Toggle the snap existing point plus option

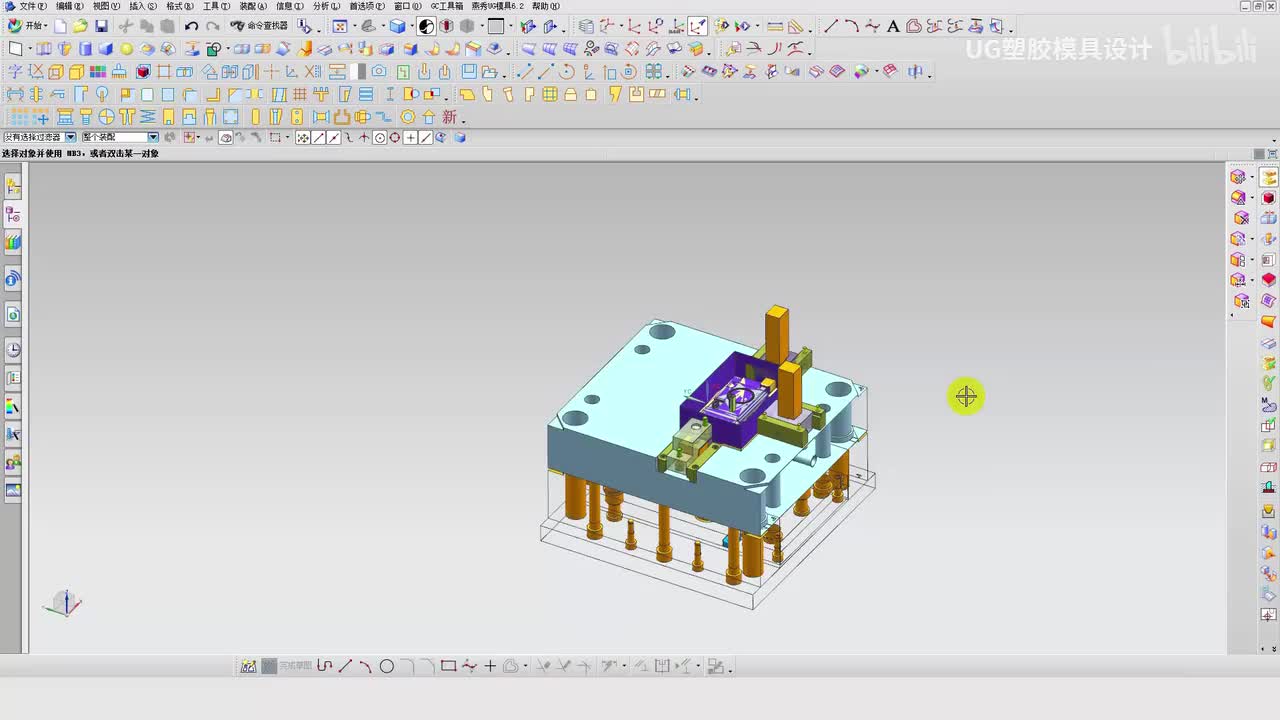[410, 138]
